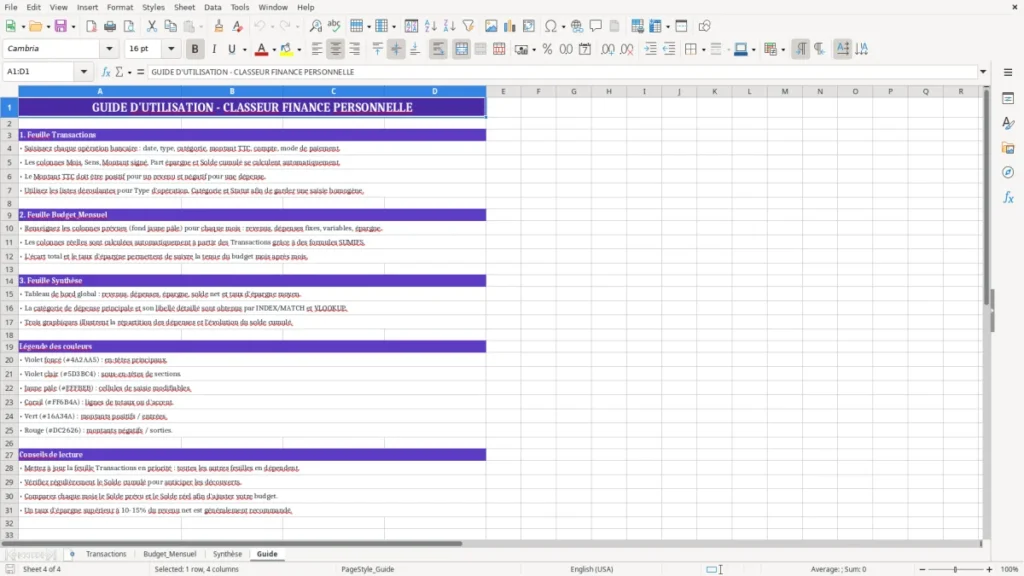Export directly as PDF

(91, 26)
